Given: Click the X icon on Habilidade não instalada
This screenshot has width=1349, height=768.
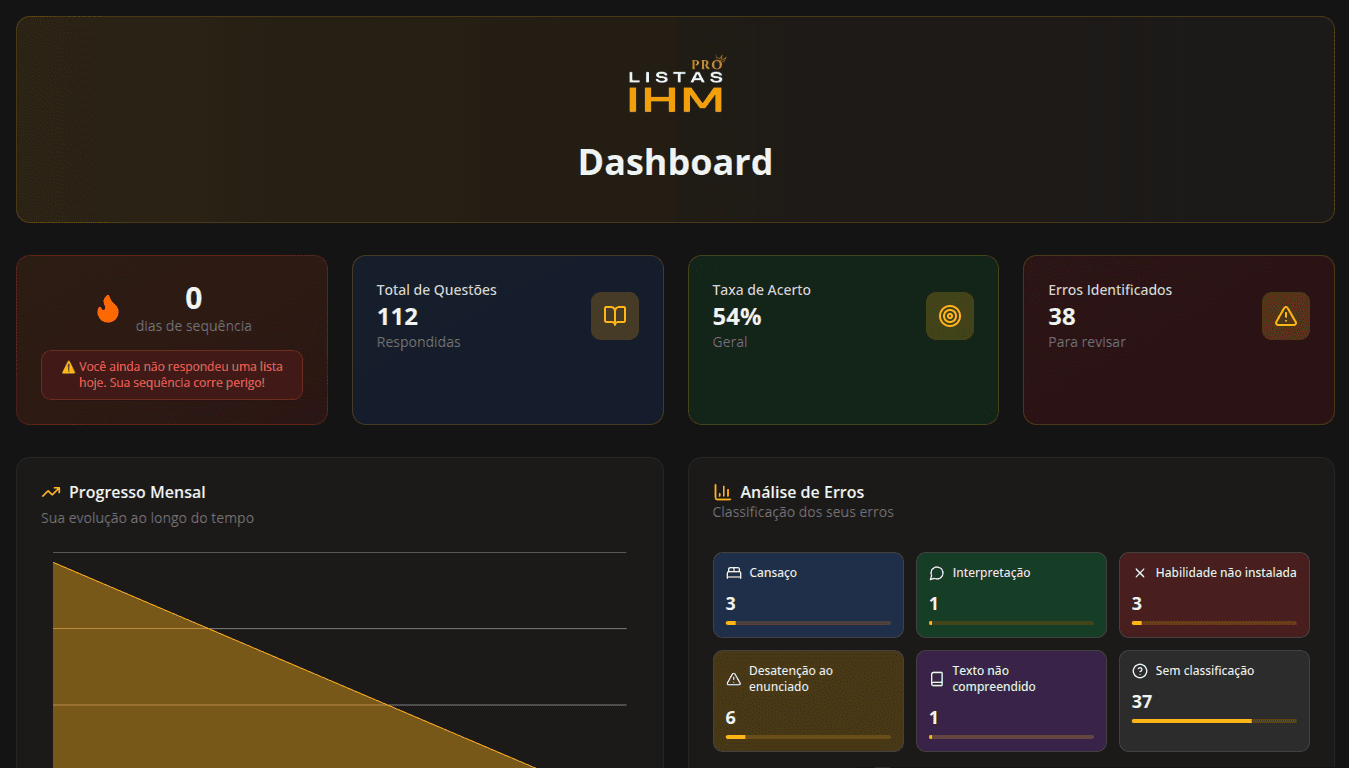Looking at the screenshot, I should (x=1139, y=572).
